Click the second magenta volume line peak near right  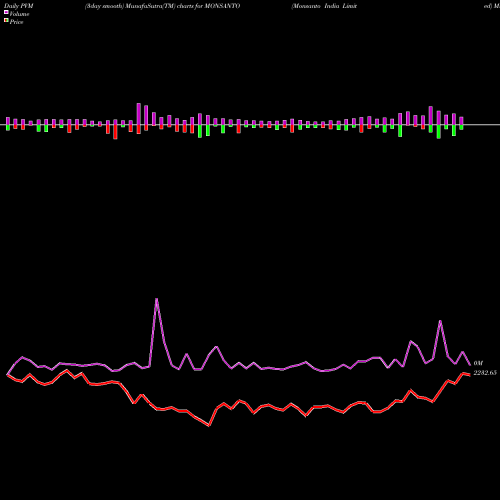coord(440,321)
